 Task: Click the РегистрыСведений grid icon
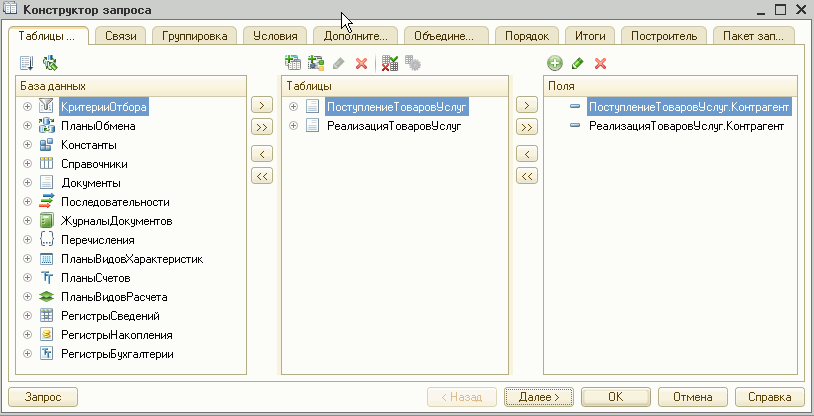click(x=47, y=316)
